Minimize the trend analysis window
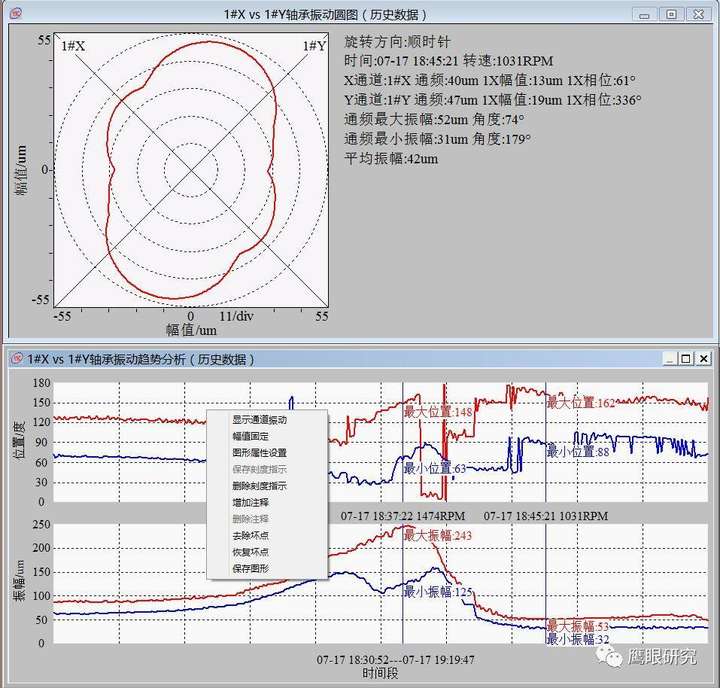Screen dimensions: 720x688 [x=667, y=358]
